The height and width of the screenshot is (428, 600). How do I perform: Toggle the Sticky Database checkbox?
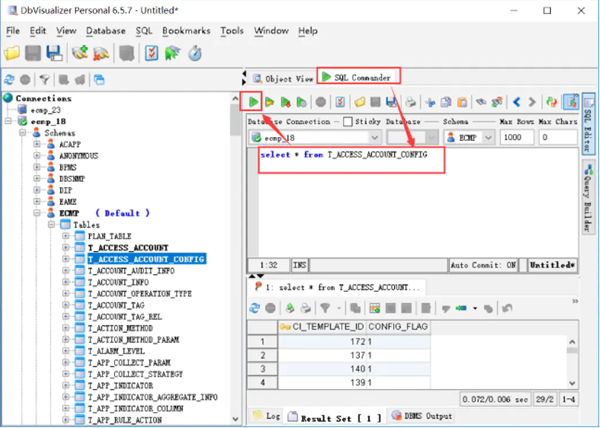[347, 121]
